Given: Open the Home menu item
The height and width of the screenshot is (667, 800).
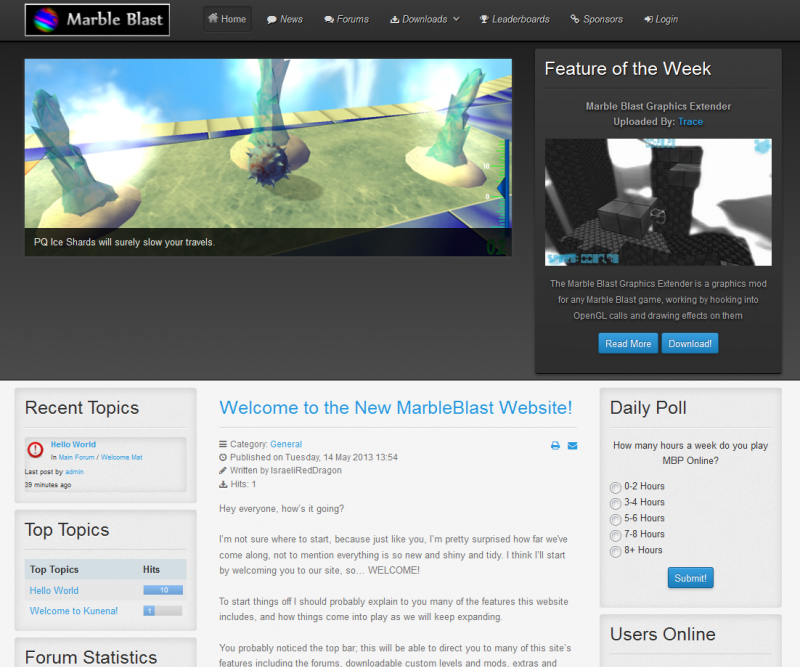Looking at the screenshot, I should pos(227,19).
